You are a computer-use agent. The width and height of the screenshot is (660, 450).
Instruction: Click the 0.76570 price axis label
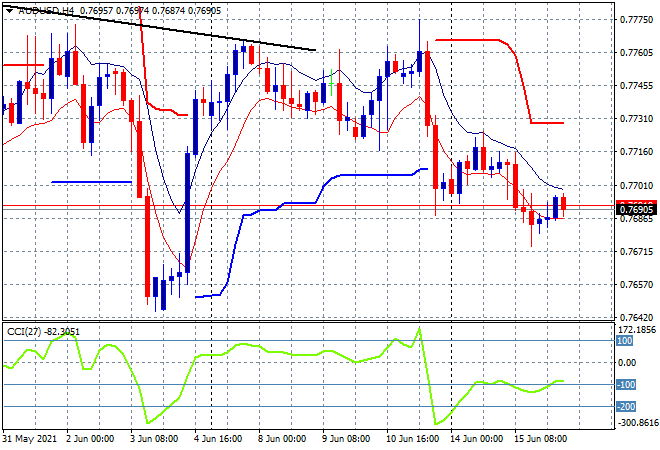click(x=636, y=285)
